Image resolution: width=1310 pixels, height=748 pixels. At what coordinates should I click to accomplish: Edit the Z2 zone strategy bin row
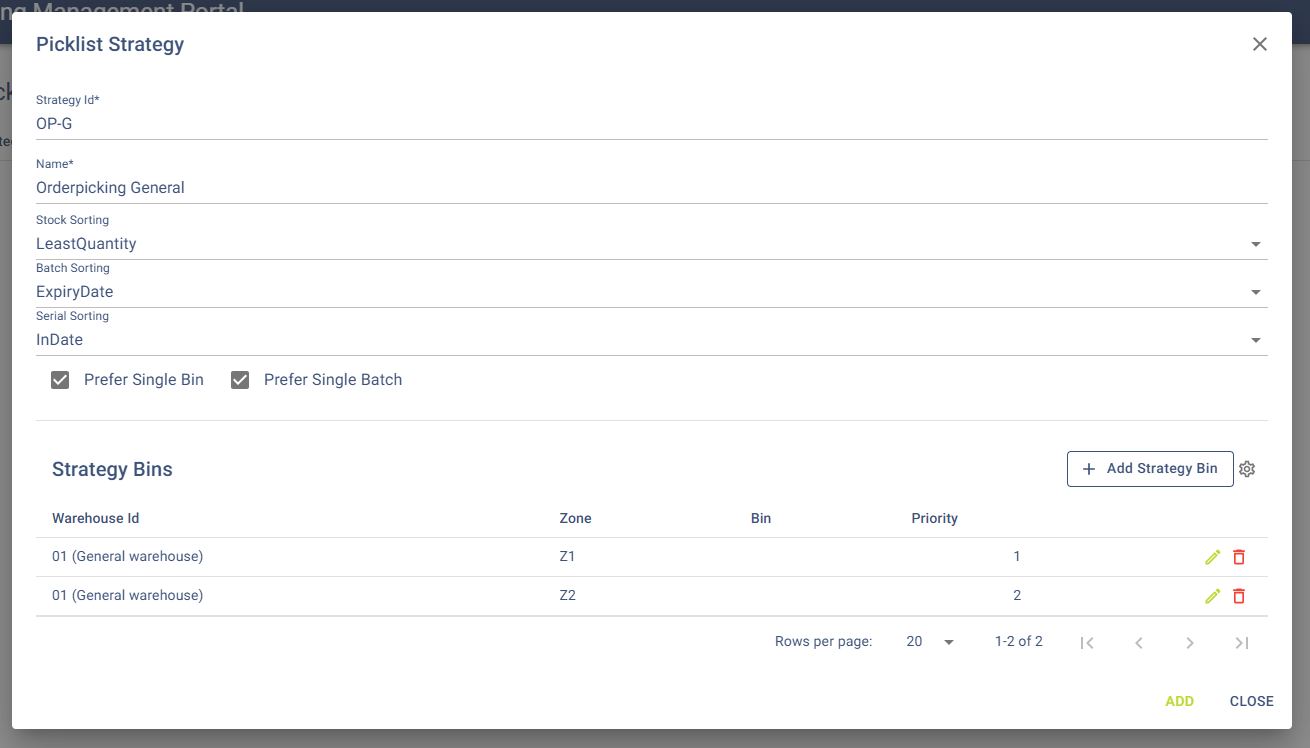click(1213, 596)
